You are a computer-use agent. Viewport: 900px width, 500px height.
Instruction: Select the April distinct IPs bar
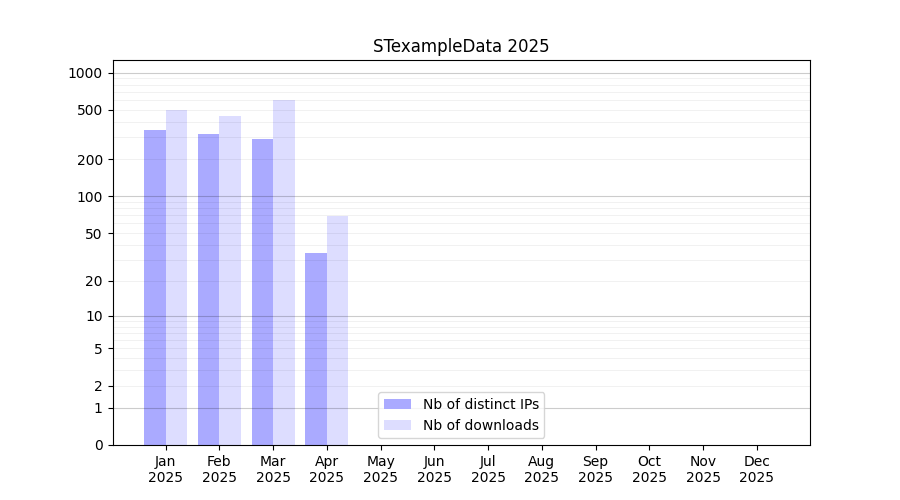point(316,349)
